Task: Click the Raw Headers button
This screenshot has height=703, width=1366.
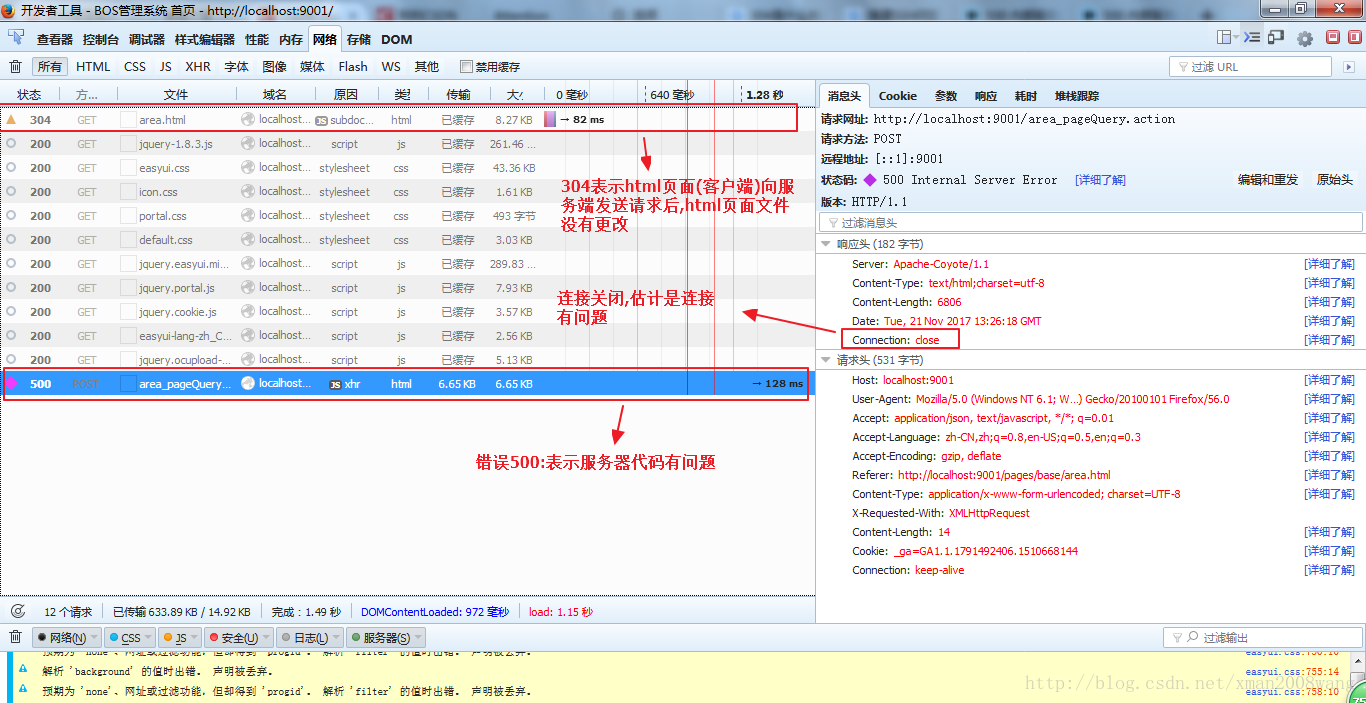Action: pyautogui.click(x=1334, y=180)
